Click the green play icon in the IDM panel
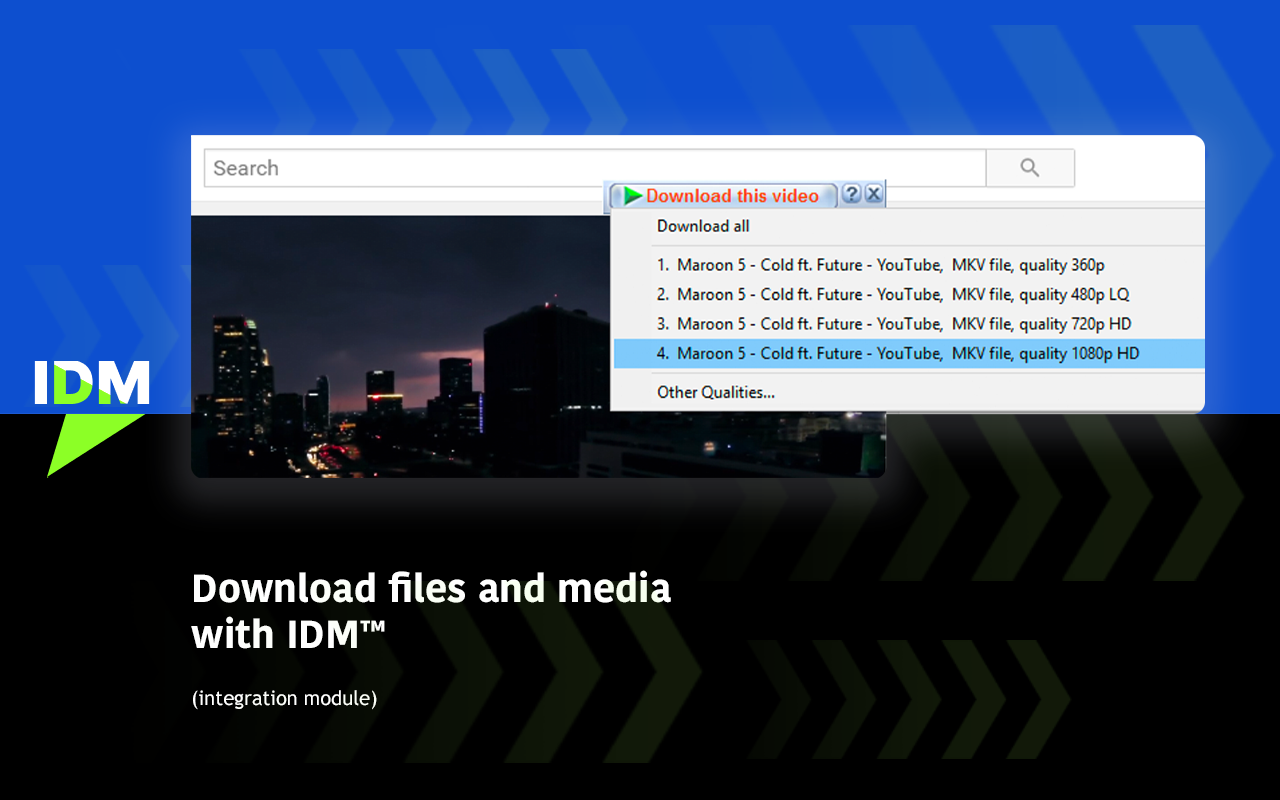Screen dimensions: 1280x800 point(632,196)
